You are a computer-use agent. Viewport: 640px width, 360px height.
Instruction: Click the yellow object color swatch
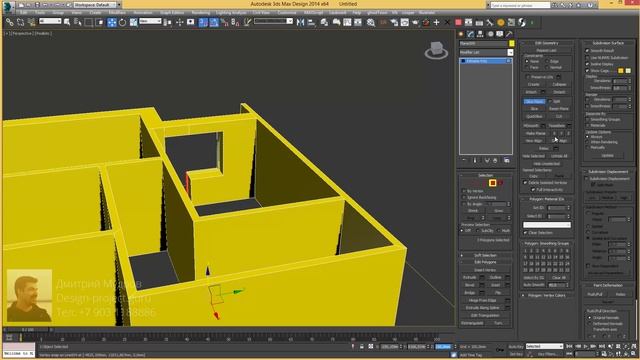click(x=511, y=44)
